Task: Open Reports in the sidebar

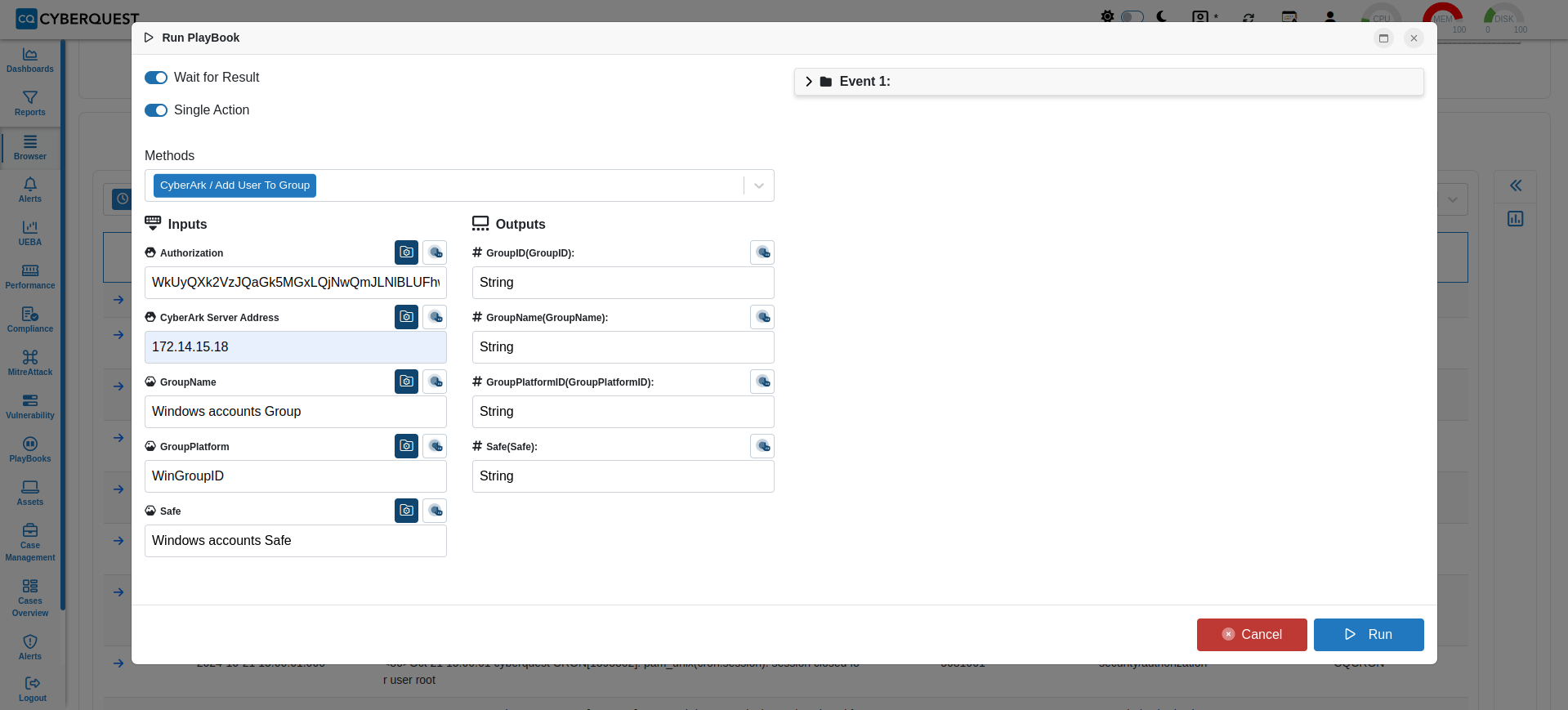Action: click(x=30, y=104)
